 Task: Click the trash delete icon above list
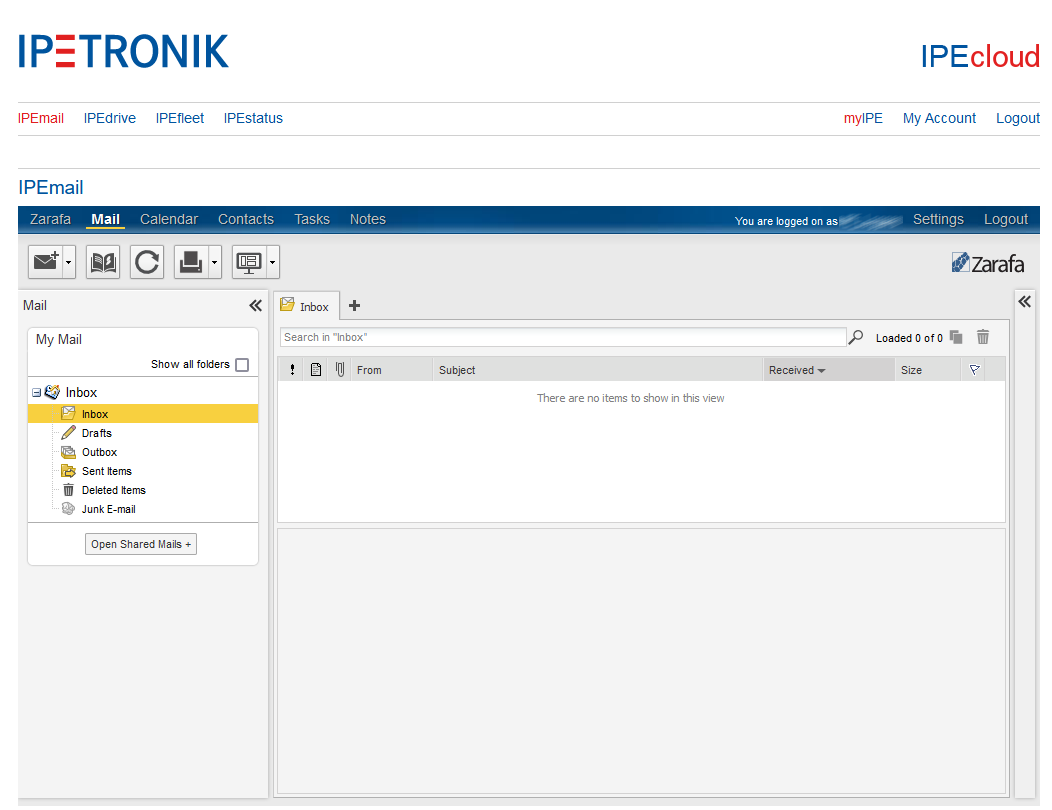983,338
